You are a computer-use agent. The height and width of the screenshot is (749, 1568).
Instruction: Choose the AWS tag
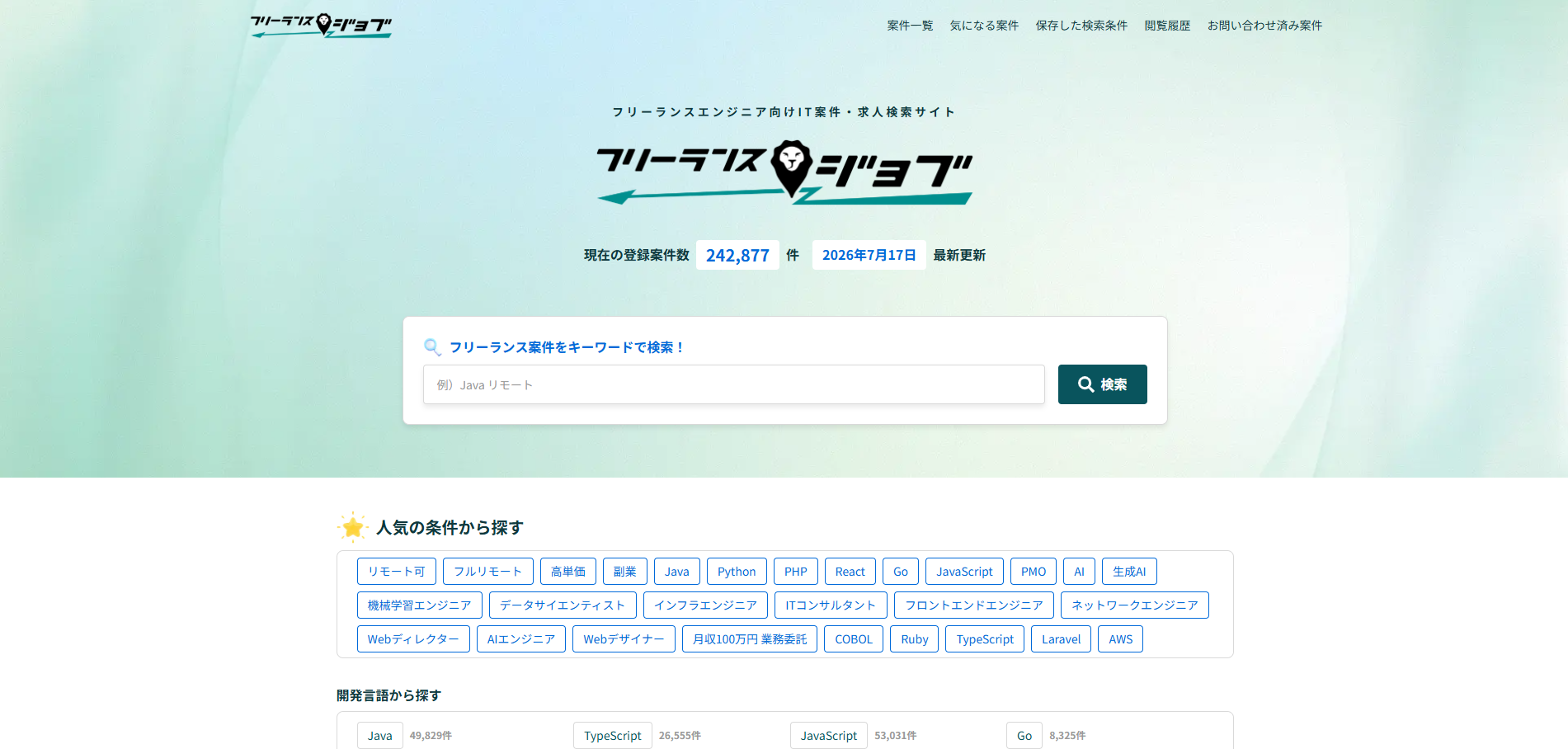(1121, 639)
